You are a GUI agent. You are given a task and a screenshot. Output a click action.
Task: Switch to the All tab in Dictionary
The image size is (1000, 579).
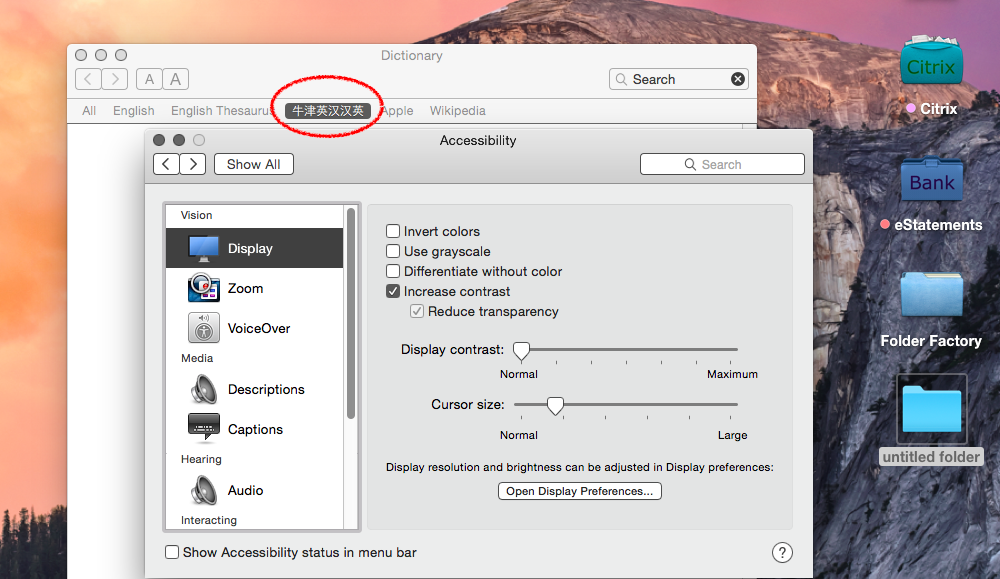pos(89,110)
